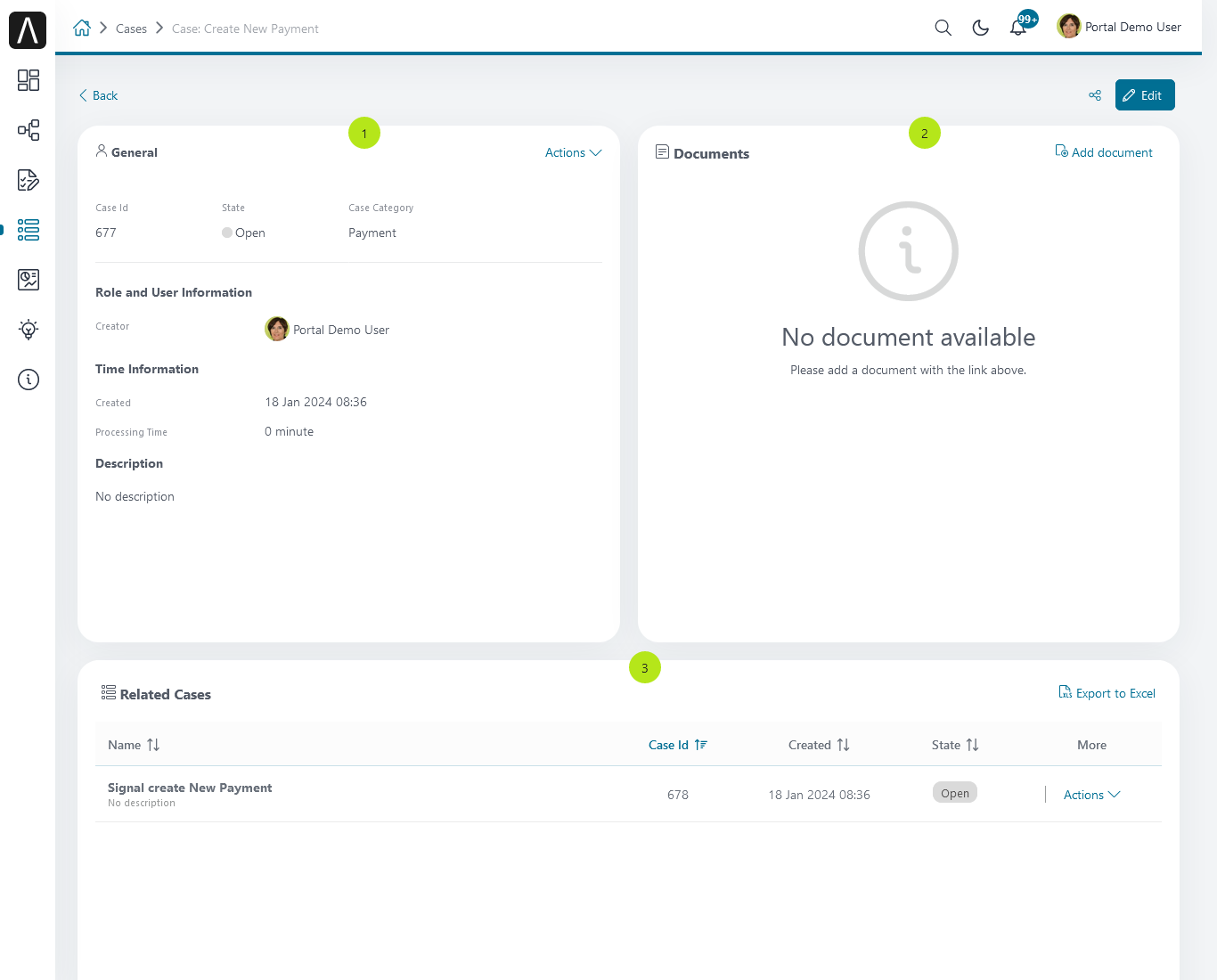Screen dimensions: 1217x980
Task: Open Portal Demo User menu
Action: (x=1119, y=27)
